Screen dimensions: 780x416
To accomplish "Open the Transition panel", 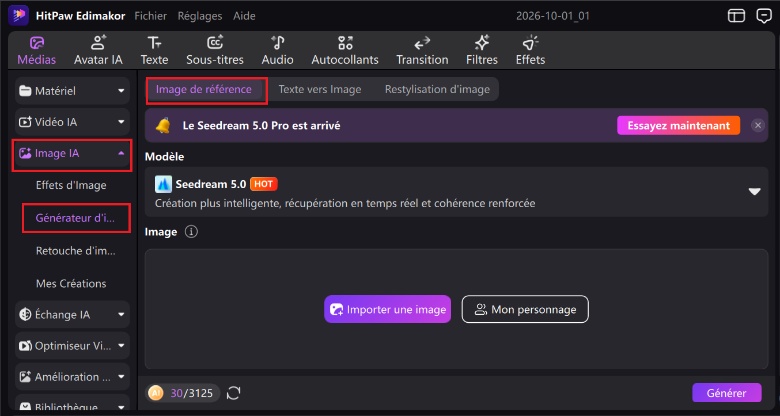I will tap(422, 51).
